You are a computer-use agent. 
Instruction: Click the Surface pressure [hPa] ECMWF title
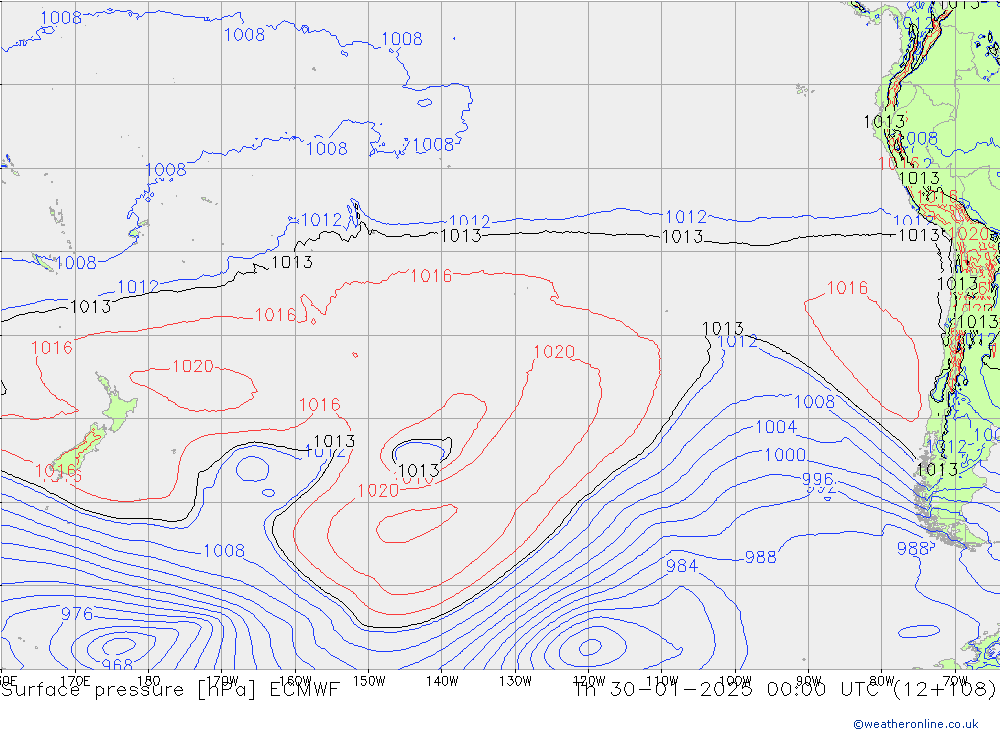pos(170,690)
